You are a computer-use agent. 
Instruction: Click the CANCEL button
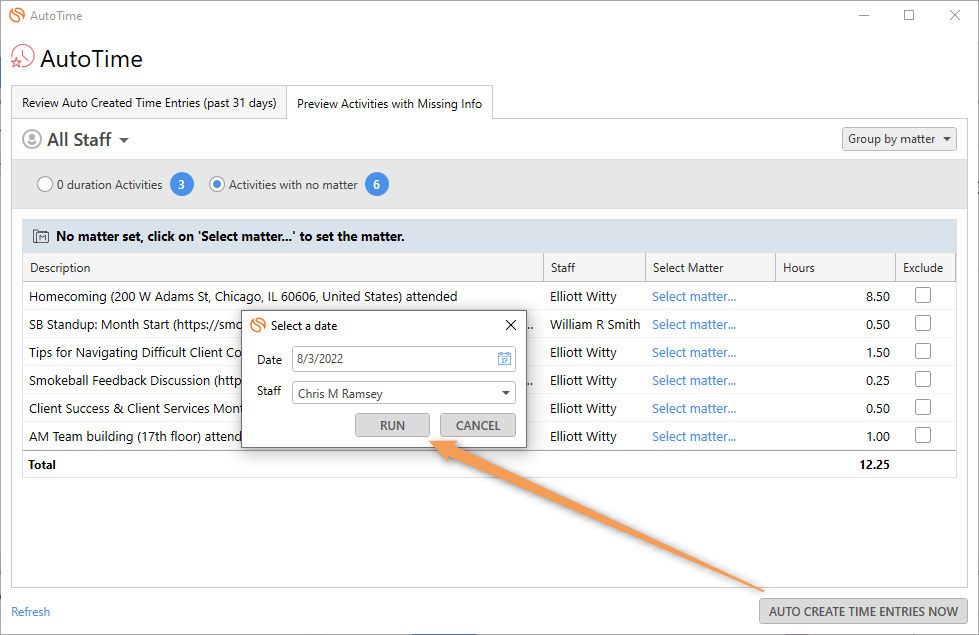pos(478,425)
